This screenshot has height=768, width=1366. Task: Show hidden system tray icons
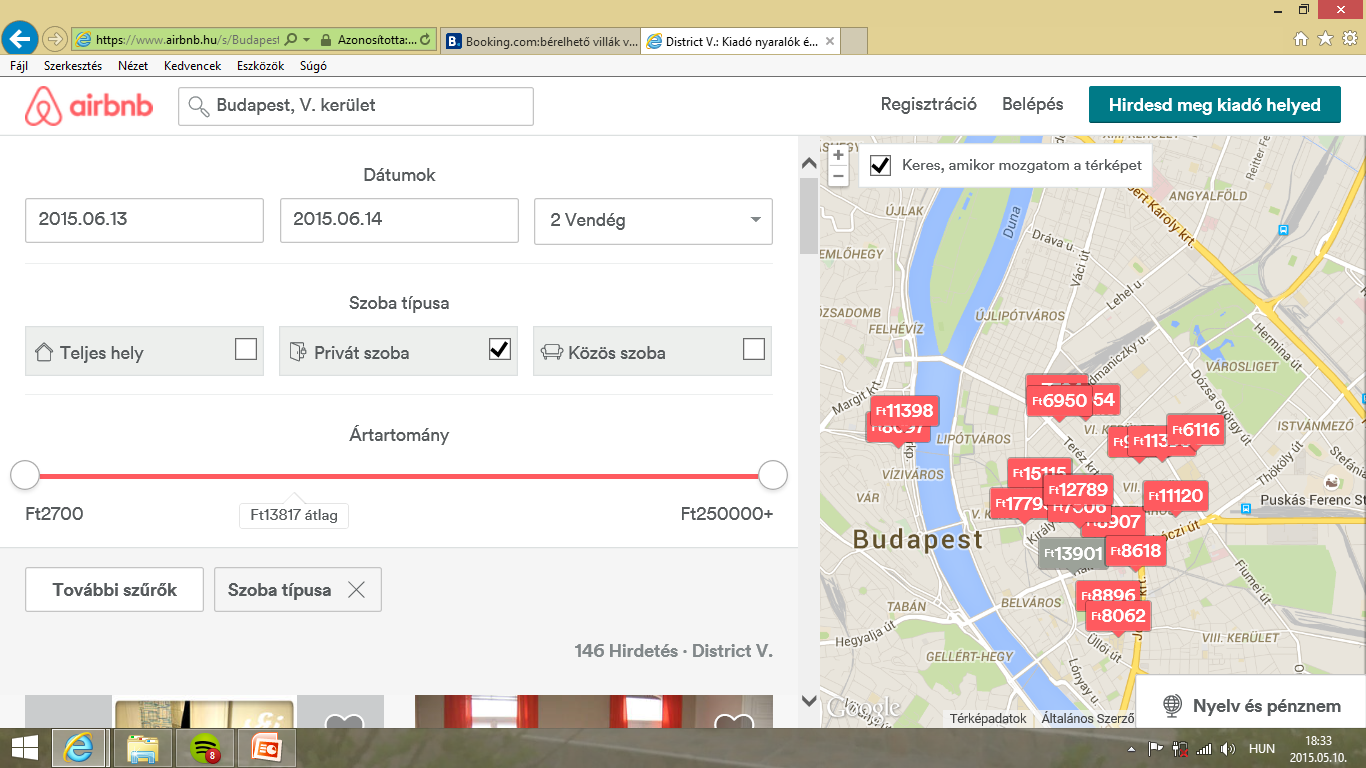point(1131,748)
